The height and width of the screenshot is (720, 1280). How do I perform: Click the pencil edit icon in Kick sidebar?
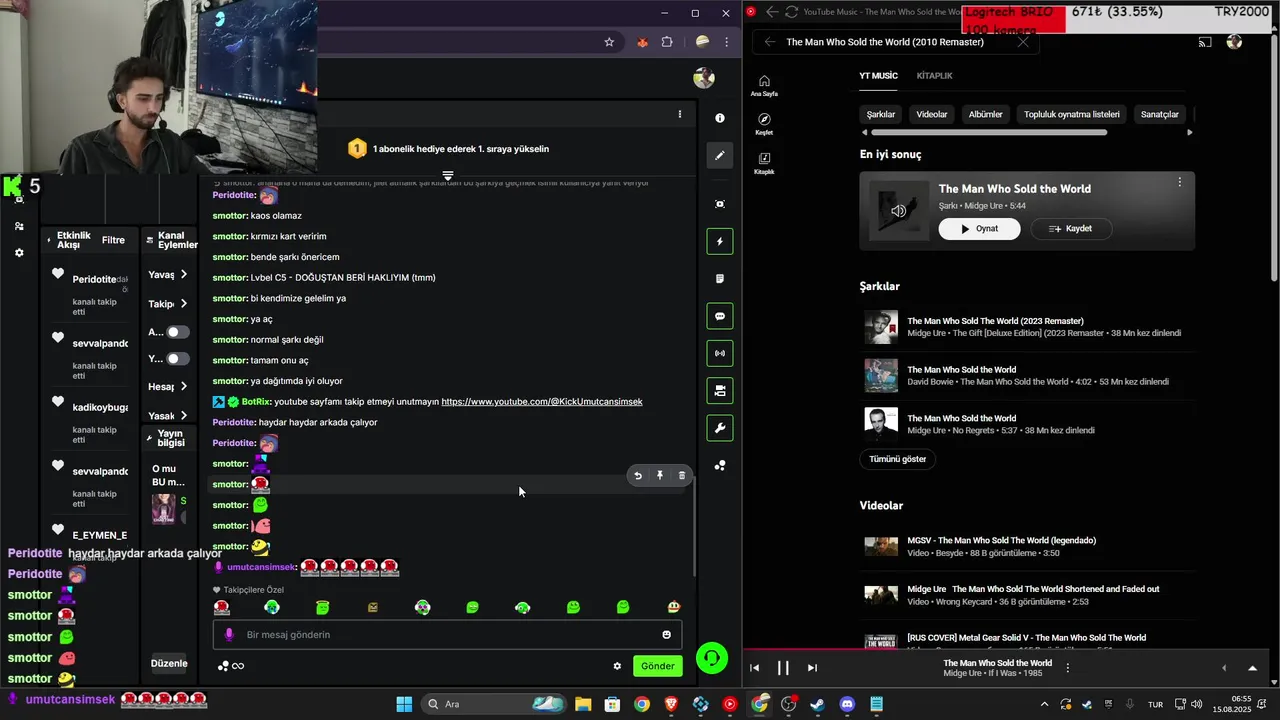(720, 155)
